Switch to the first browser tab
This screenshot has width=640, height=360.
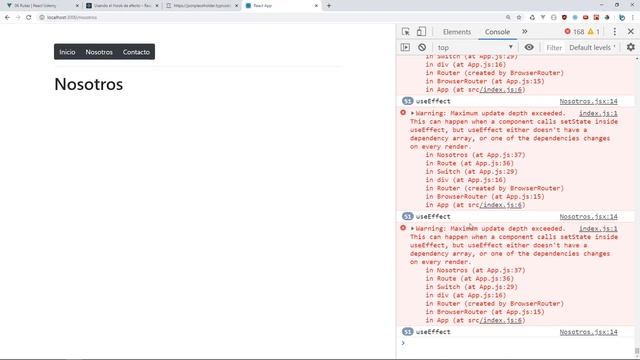pos(42,6)
